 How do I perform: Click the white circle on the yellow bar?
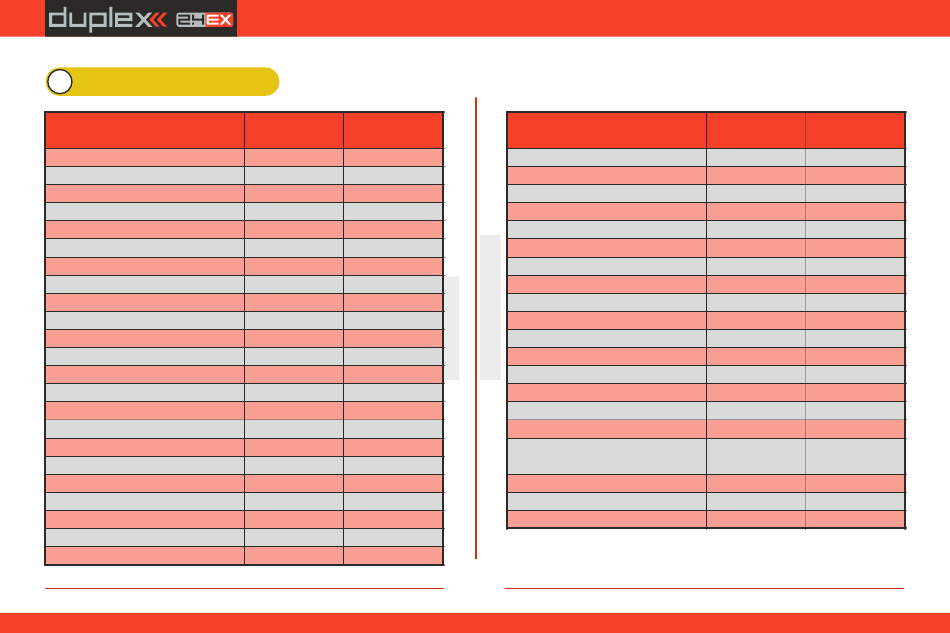coord(60,82)
